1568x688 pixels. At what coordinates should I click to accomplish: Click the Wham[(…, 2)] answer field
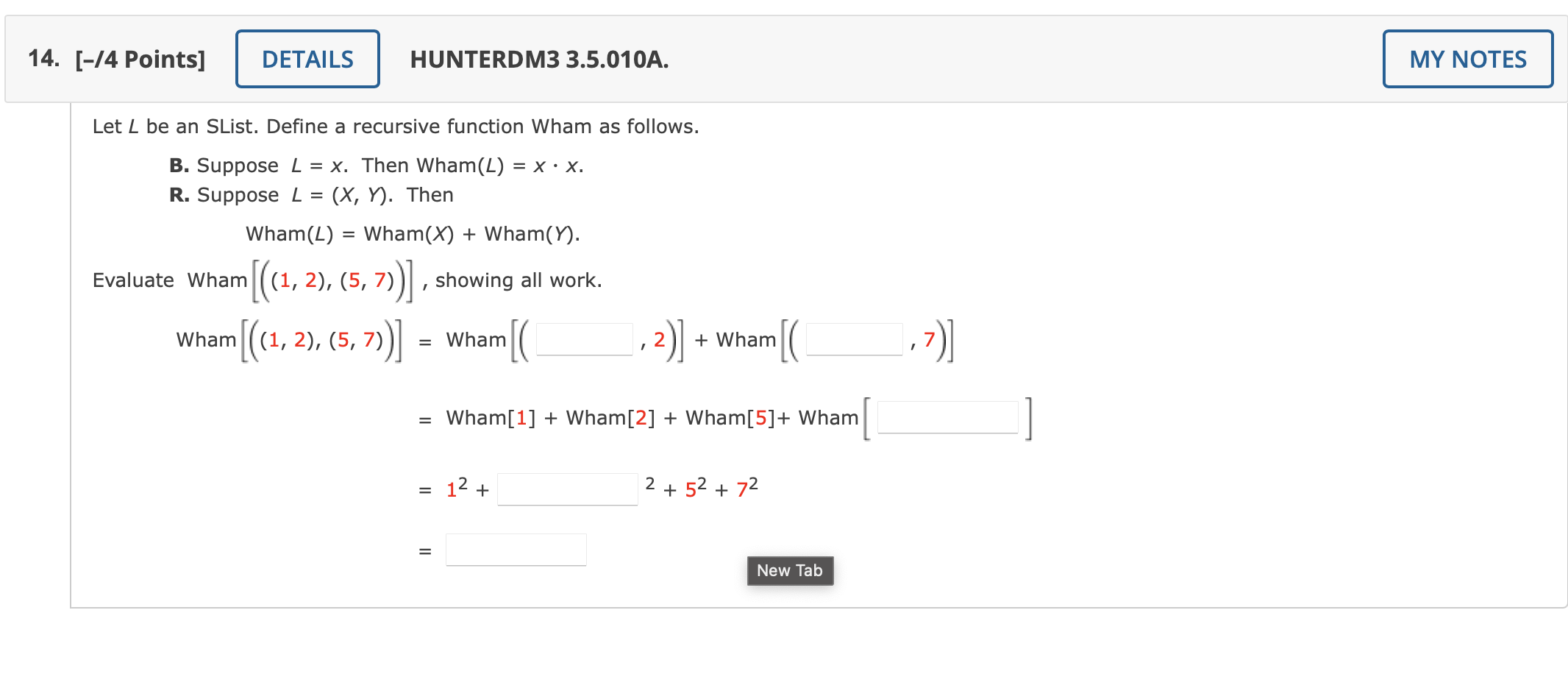click(x=583, y=340)
